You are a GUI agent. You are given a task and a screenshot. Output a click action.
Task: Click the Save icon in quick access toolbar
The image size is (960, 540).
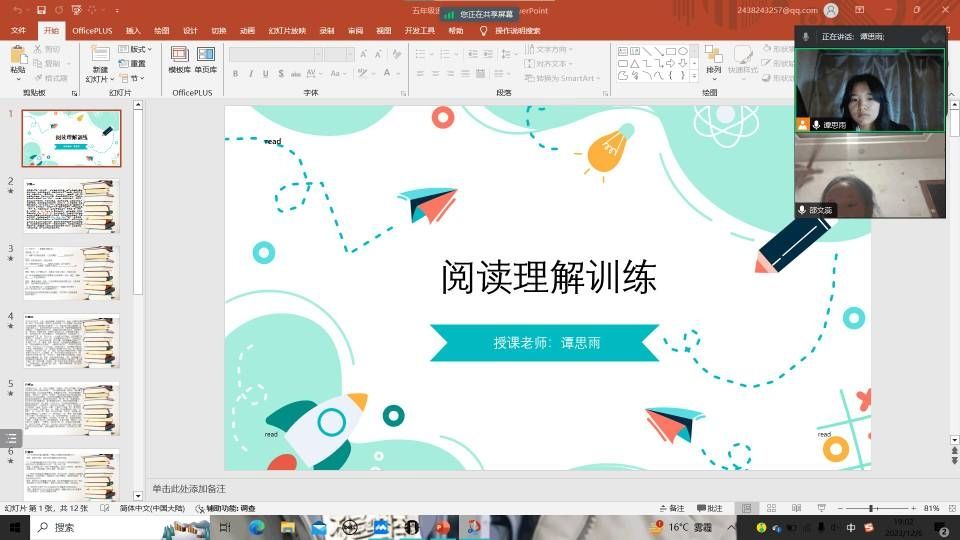[42, 10]
